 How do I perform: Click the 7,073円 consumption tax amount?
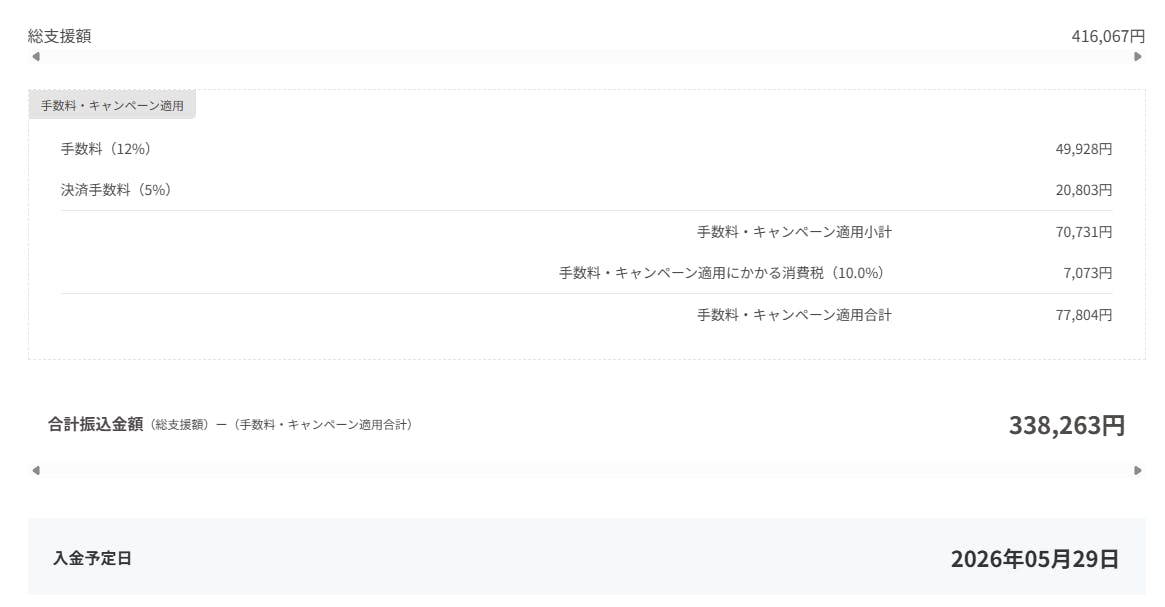coord(1088,273)
